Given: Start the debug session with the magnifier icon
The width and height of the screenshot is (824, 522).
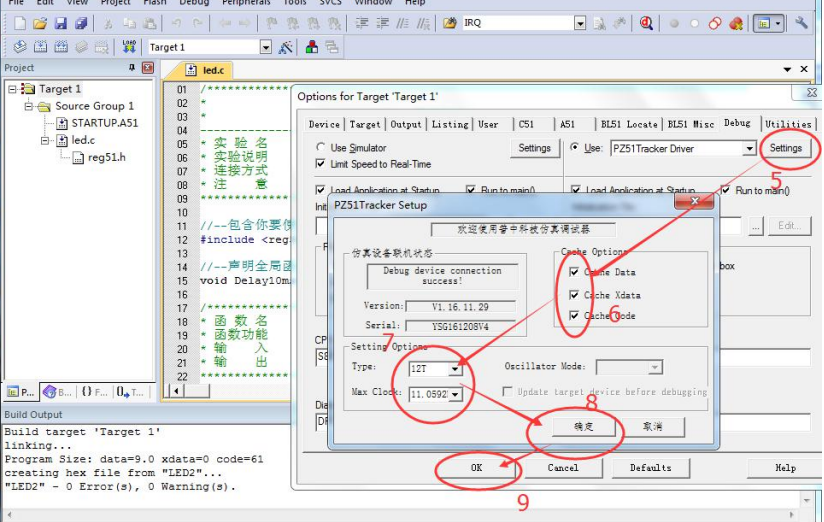Looking at the screenshot, I should 646,23.
